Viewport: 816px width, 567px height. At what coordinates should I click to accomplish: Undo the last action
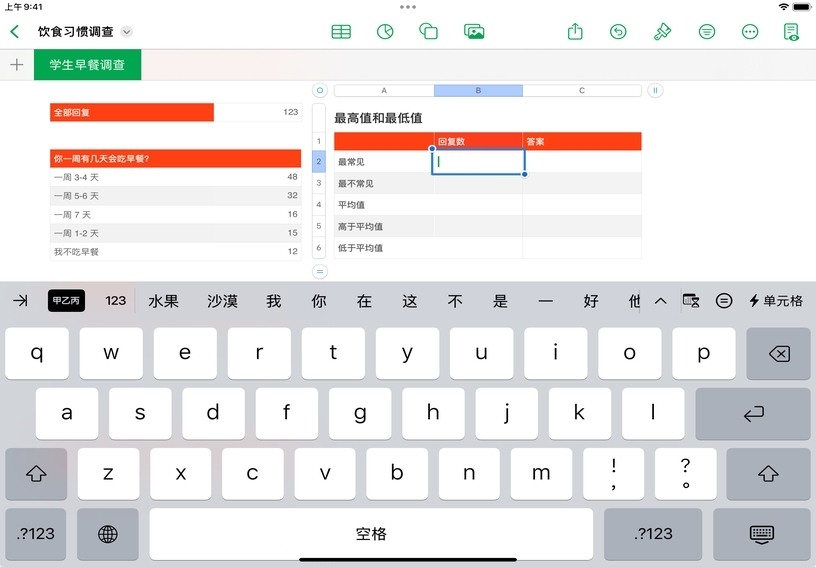coord(619,32)
